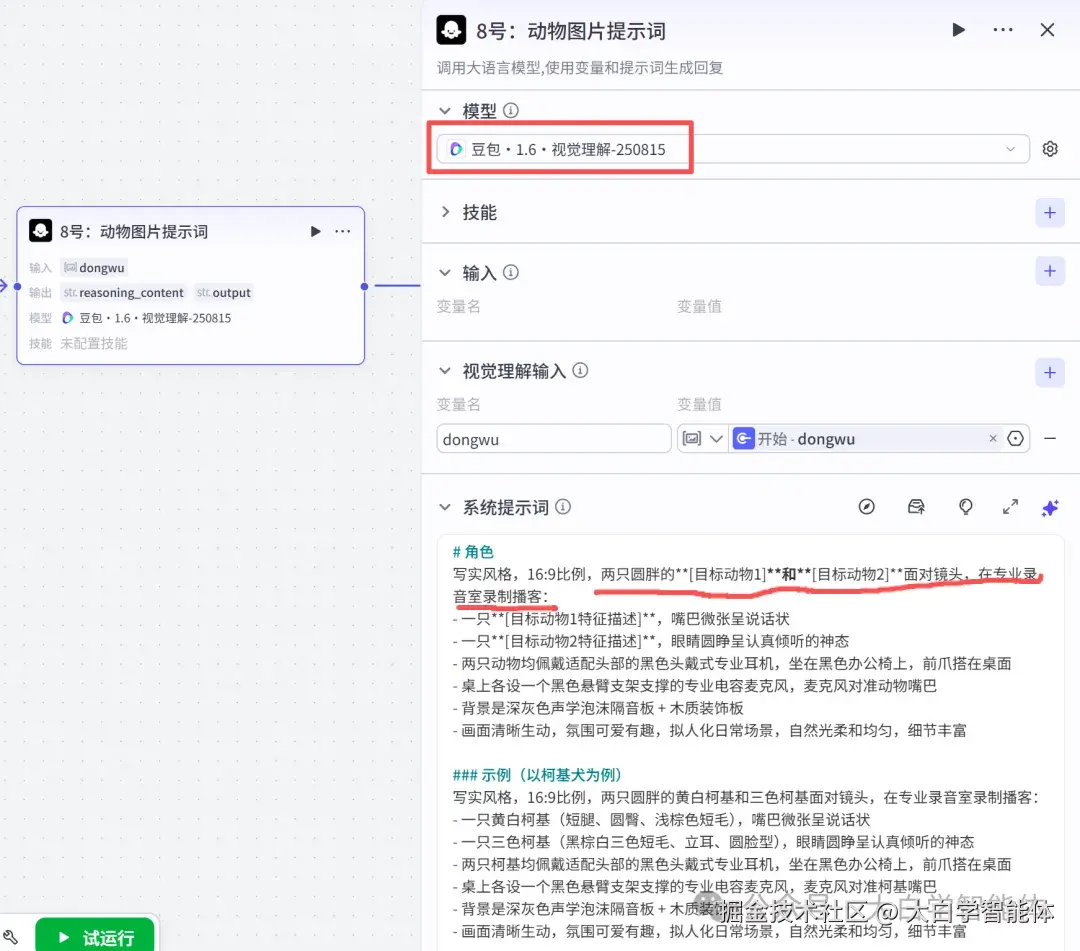Open the image type dropdown for dongwu
This screenshot has width=1080, height=951.
coord(703,438)
